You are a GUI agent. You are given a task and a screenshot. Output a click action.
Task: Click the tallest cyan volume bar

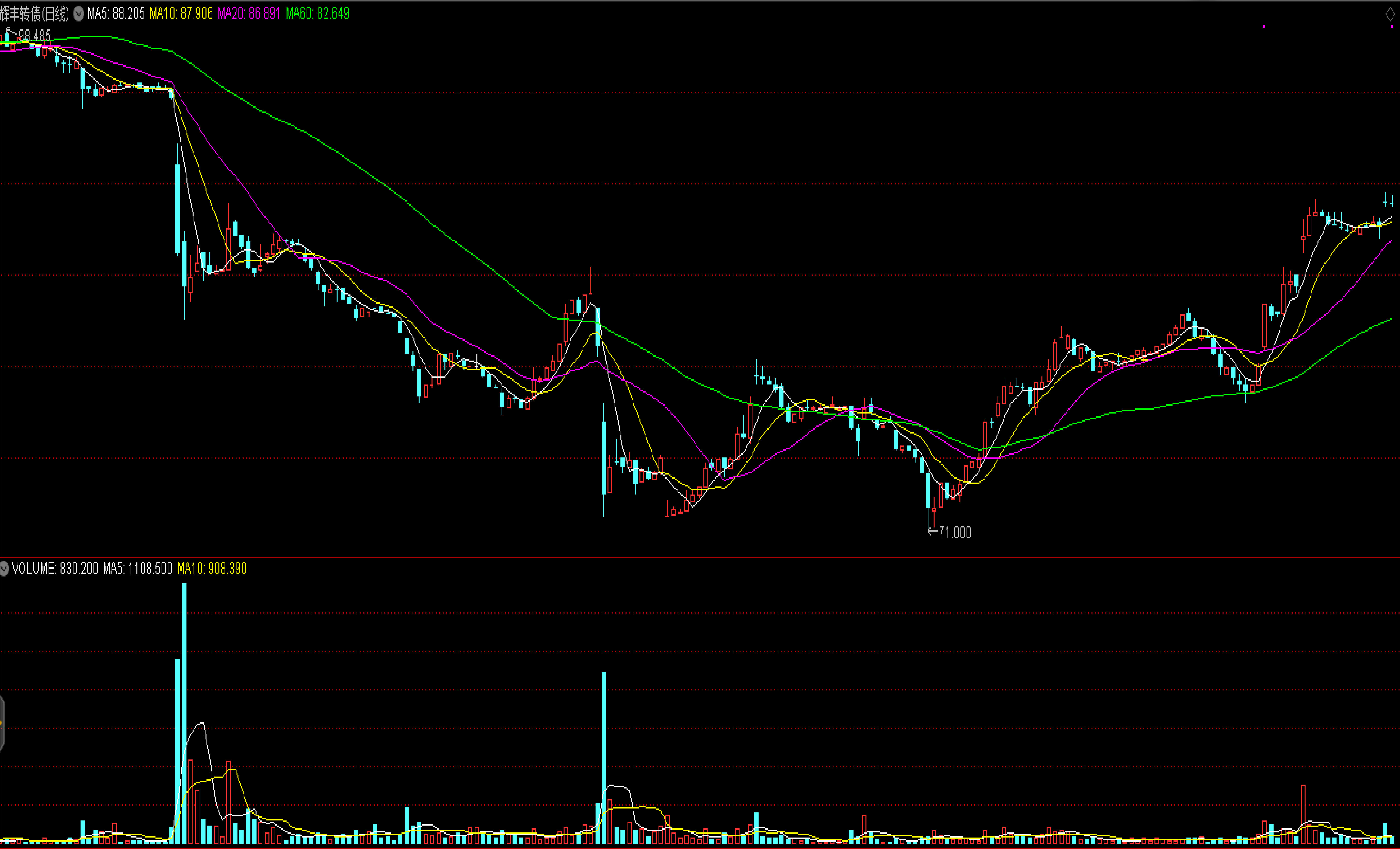(184, 713)
